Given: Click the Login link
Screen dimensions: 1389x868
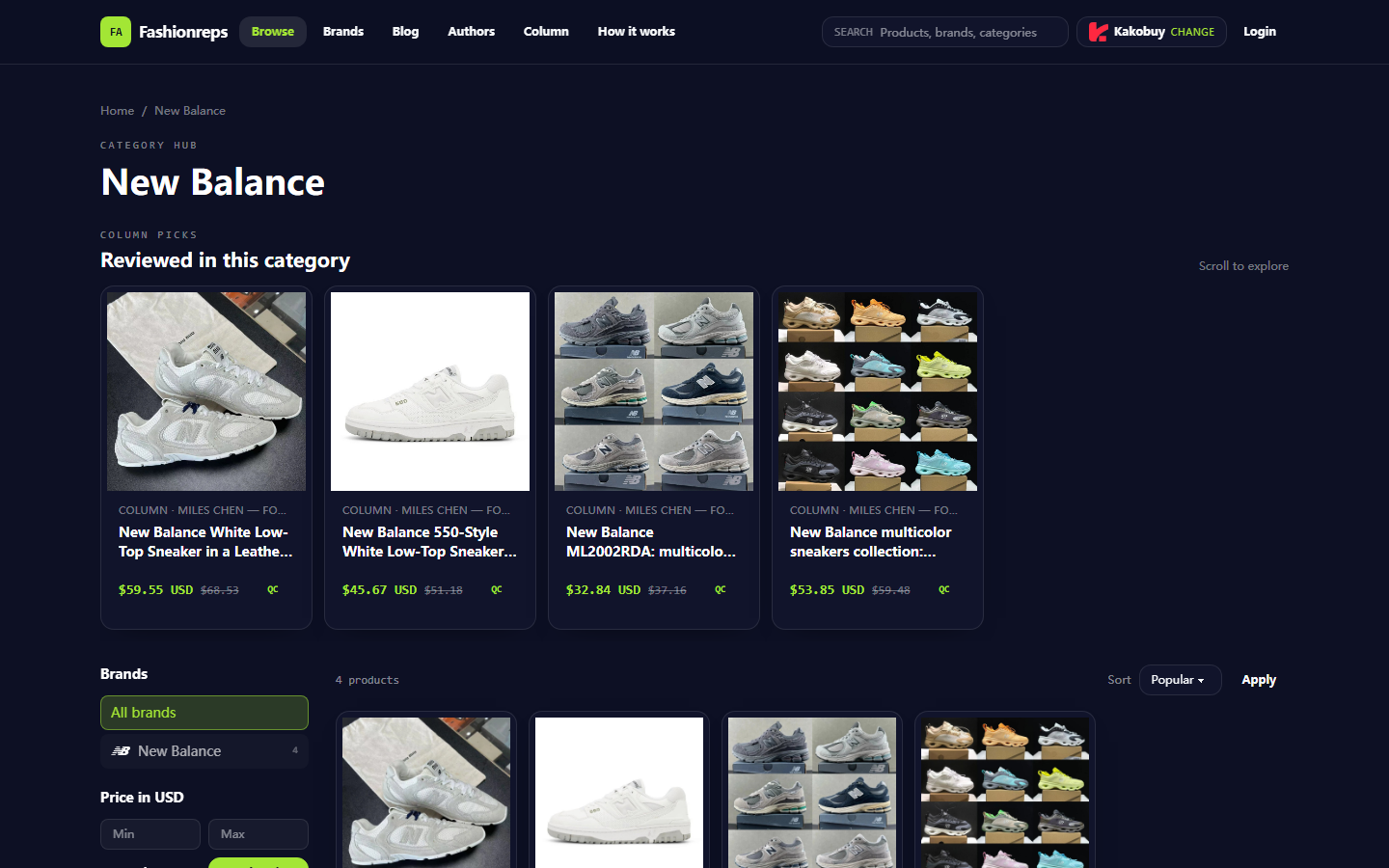Looking at the screenshot, I should (x=1260, y=32).
